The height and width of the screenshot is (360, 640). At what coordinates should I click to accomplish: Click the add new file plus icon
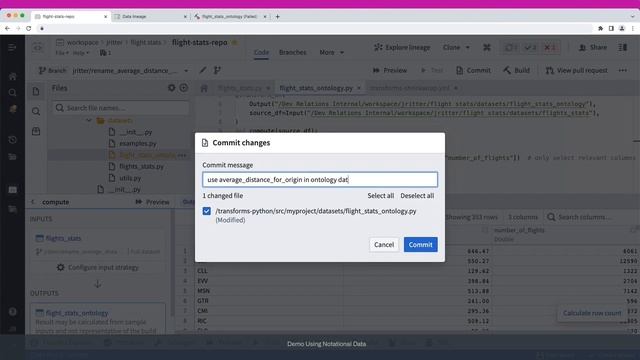point(184,88)
